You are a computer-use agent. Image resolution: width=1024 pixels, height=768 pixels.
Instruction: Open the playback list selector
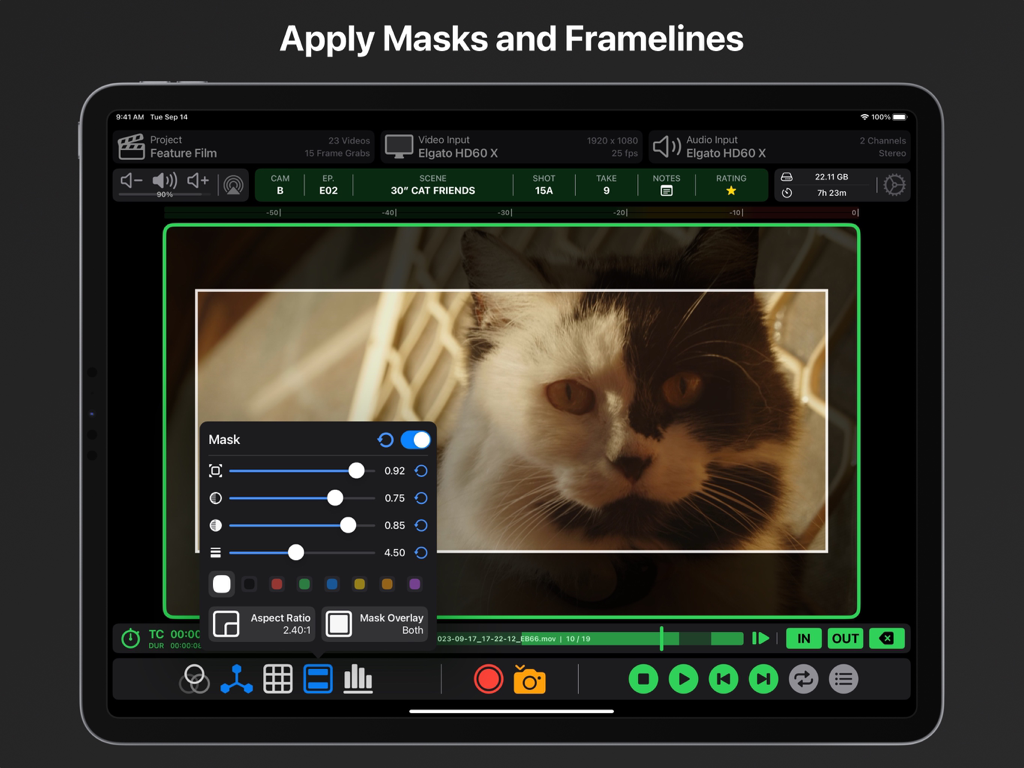tap(843, 679)
